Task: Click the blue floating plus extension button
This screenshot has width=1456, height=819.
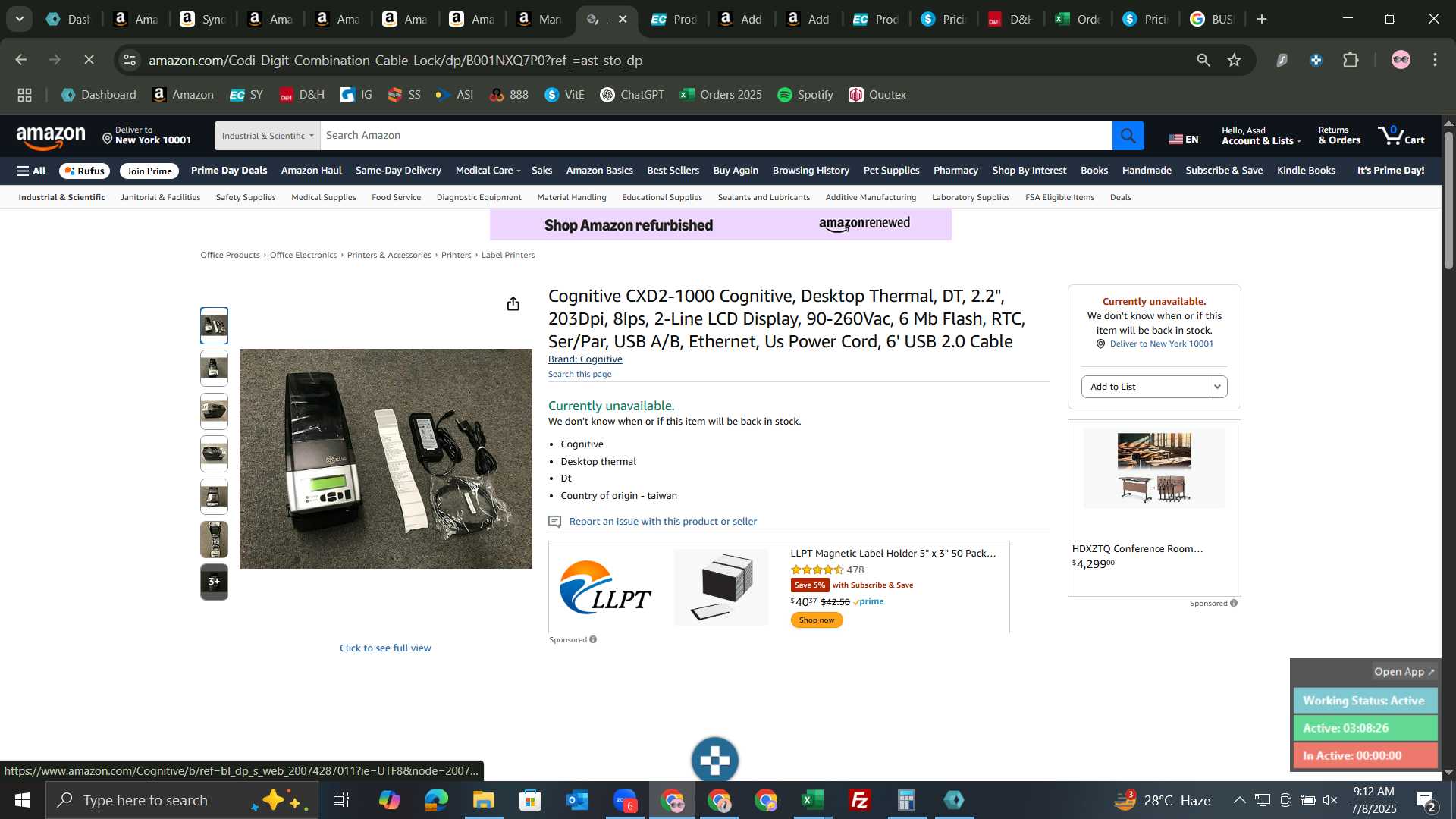Action: coord(714,760)
